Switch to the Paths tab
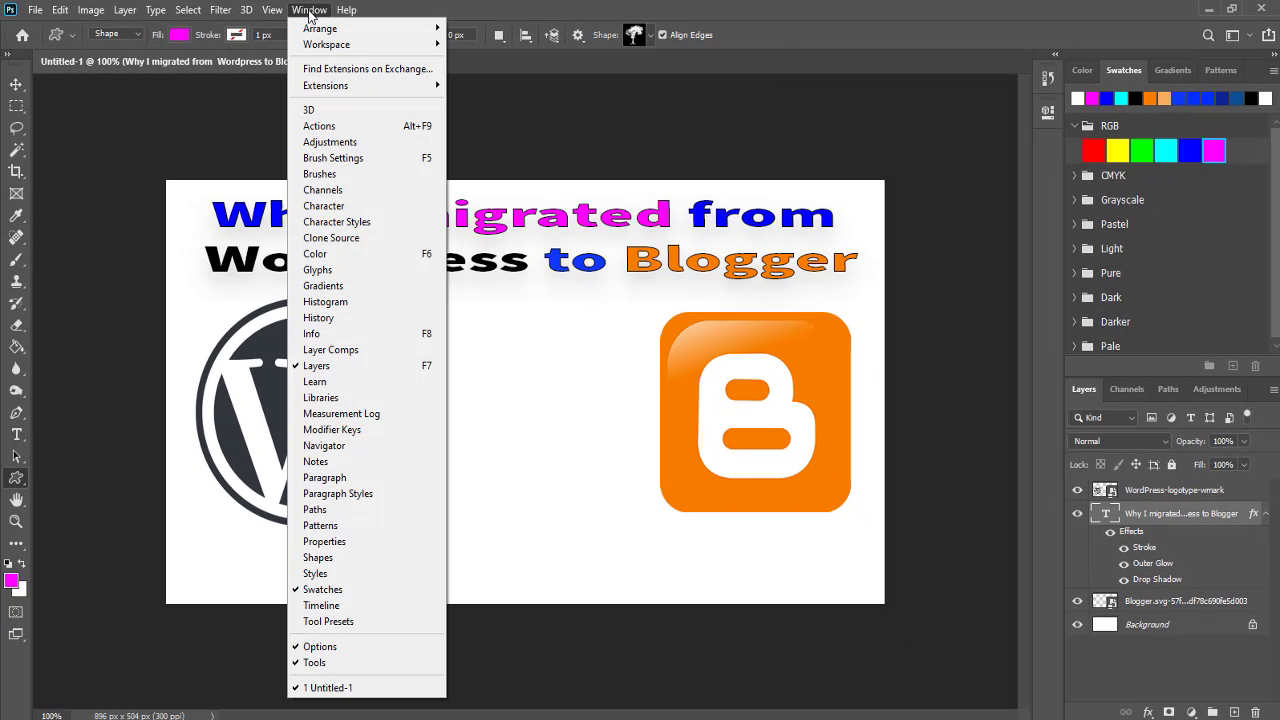 1168,389
